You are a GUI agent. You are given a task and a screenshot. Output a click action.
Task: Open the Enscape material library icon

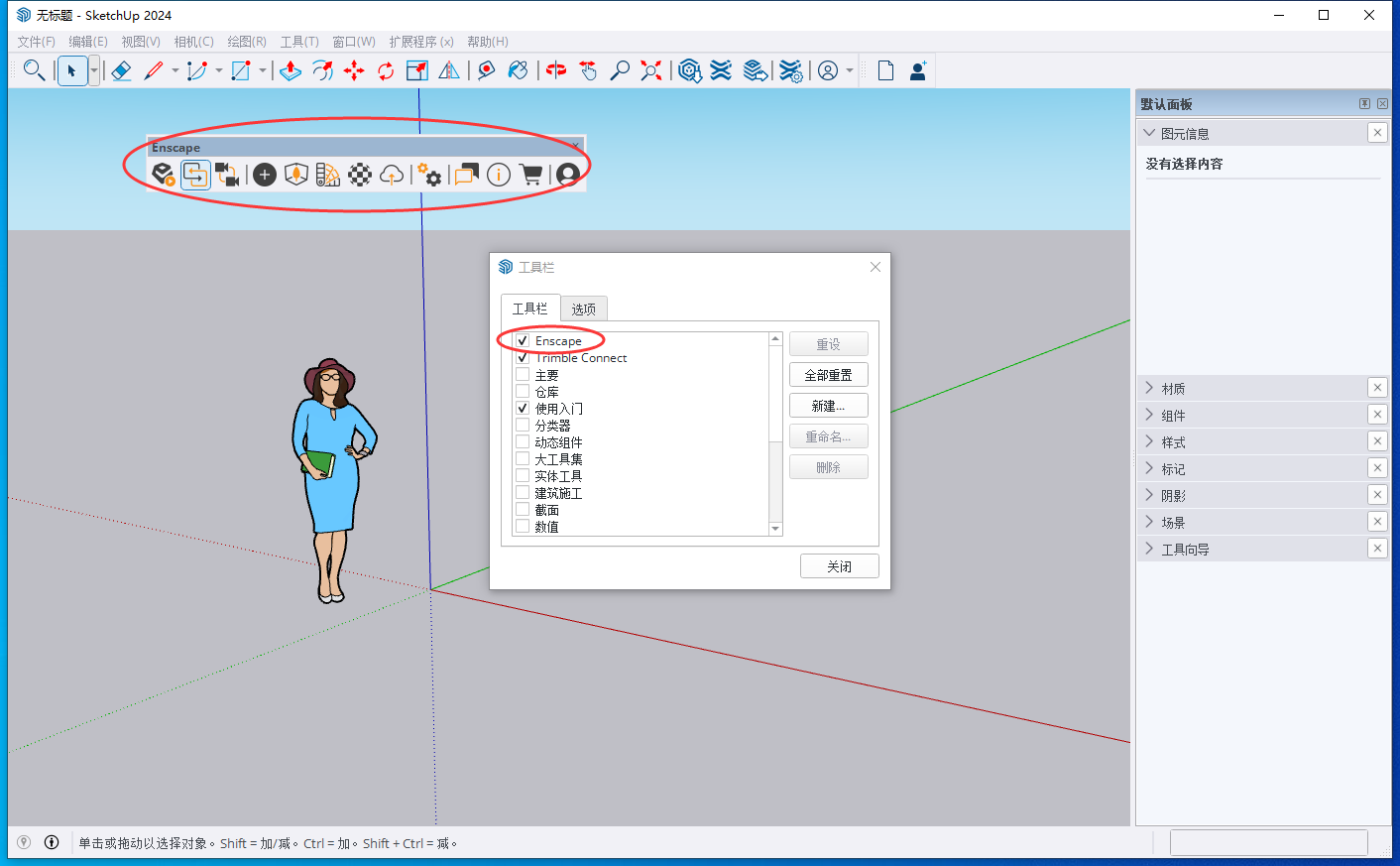328,176
